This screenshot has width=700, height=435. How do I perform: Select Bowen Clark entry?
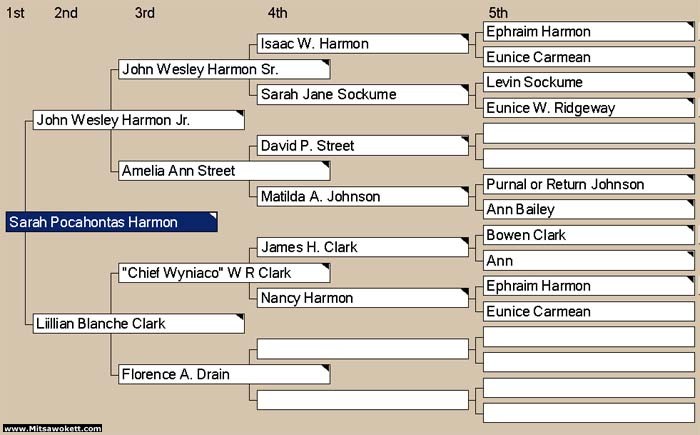588,235
